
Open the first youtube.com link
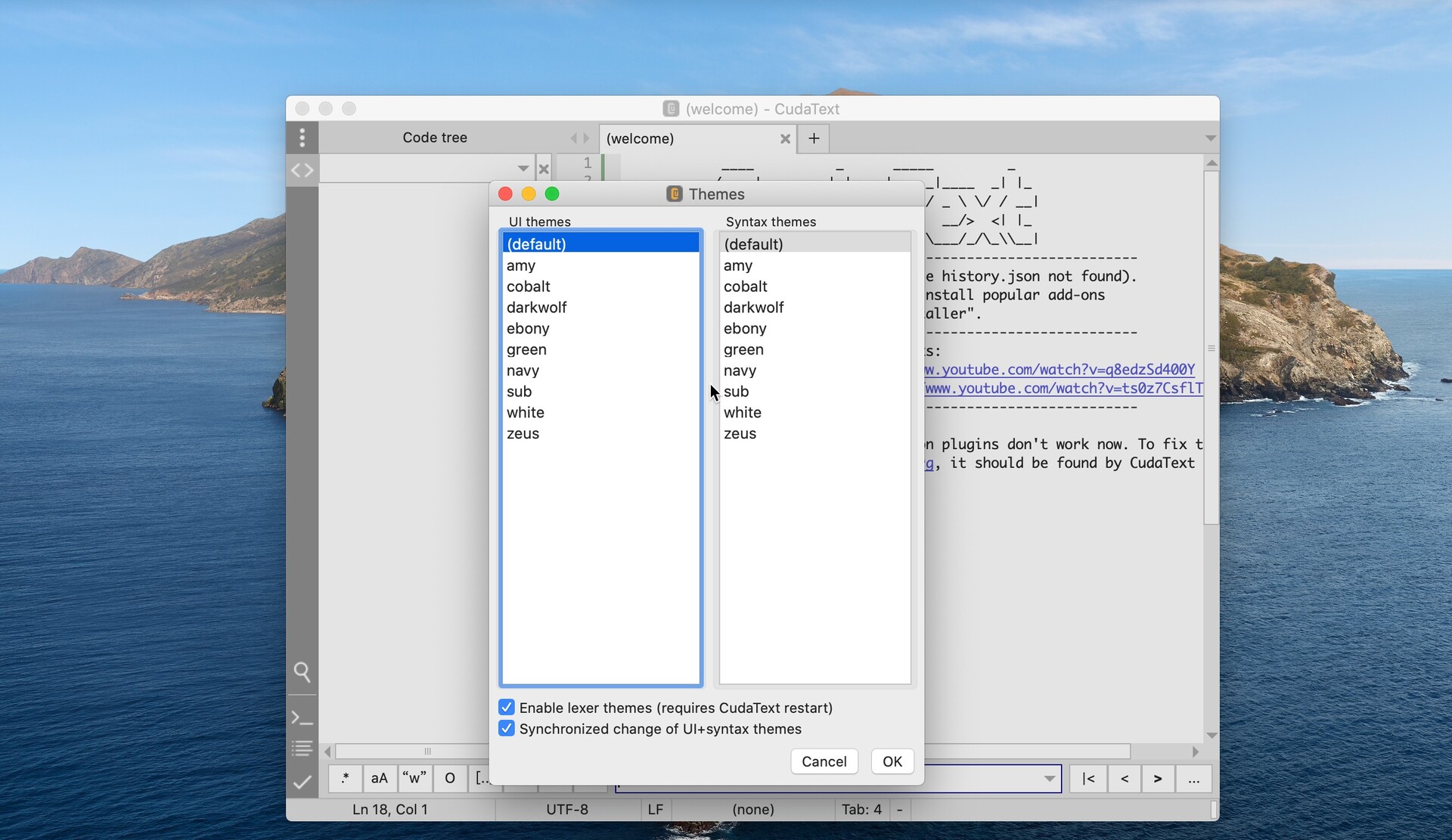click(x=1059, y=369)
